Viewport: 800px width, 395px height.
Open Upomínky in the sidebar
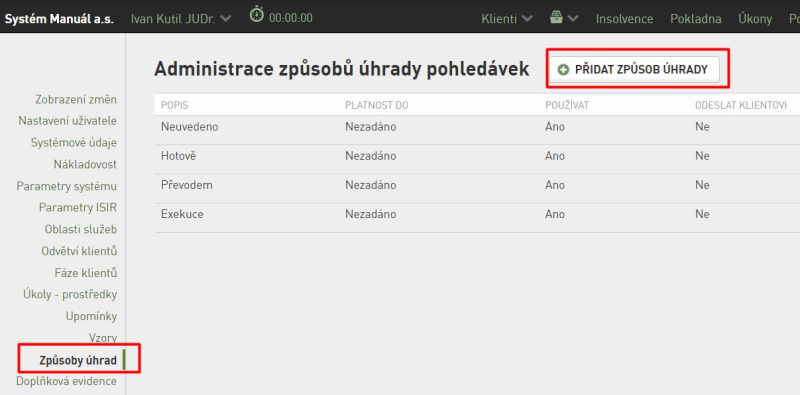click(x=91, y=316)
